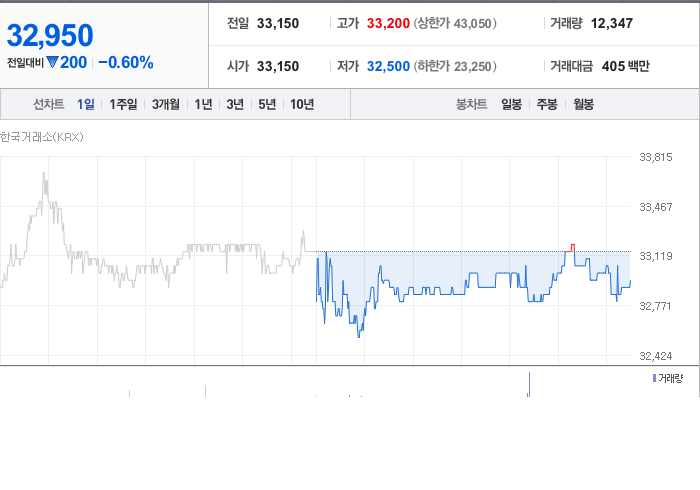700x490 pixels.
Task: Show the 월봉 candle chart
Action: 583,104
